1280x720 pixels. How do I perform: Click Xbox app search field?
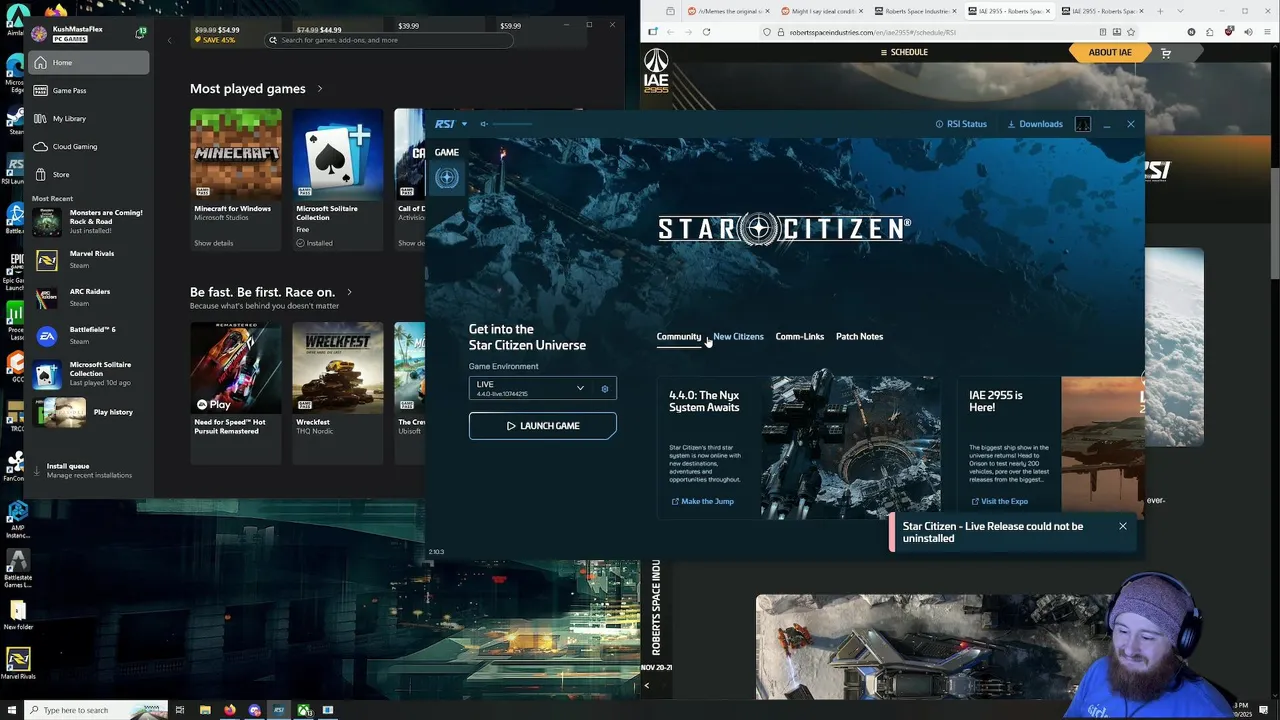click(390, 40)
